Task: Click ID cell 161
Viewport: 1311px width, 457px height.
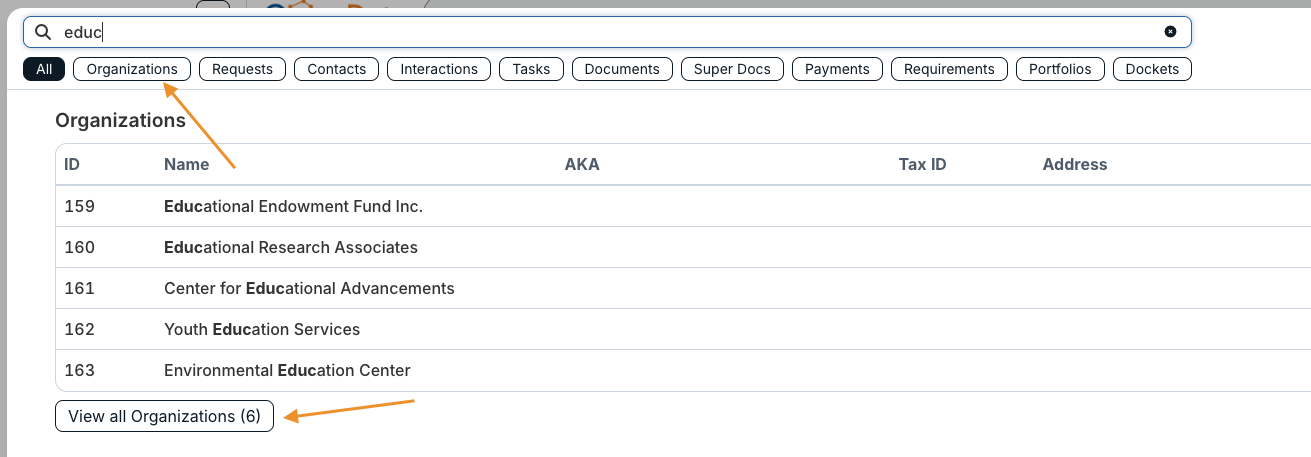Action: click(x=79, y=288)
